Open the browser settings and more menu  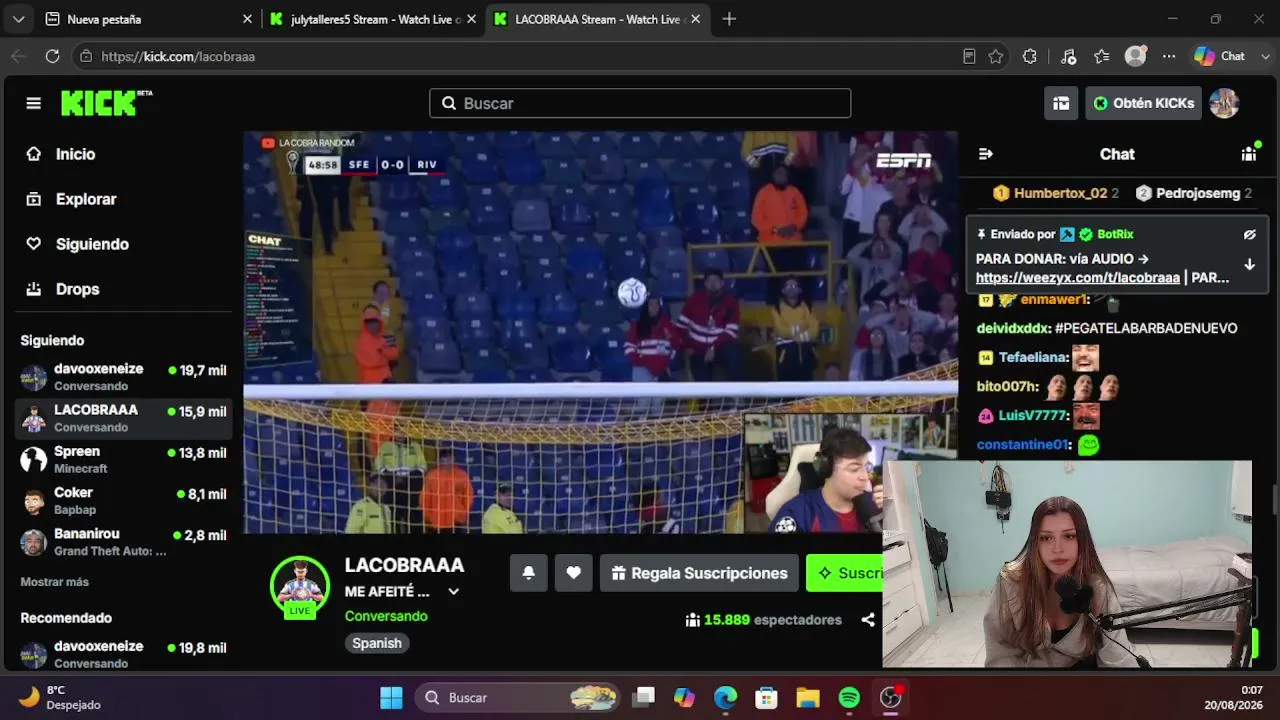point(1168,56)
